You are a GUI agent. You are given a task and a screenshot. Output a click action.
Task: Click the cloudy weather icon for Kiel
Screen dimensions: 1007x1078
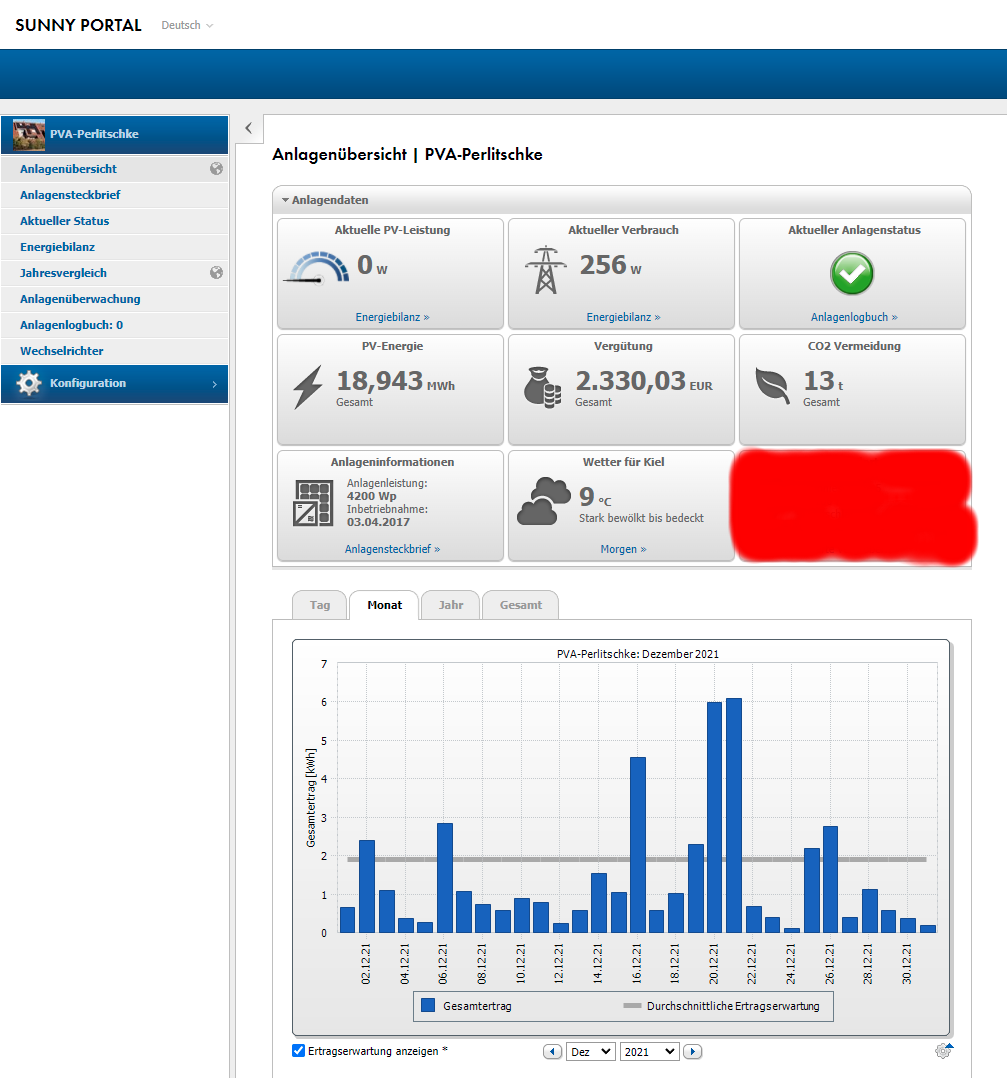click(544, 501)
